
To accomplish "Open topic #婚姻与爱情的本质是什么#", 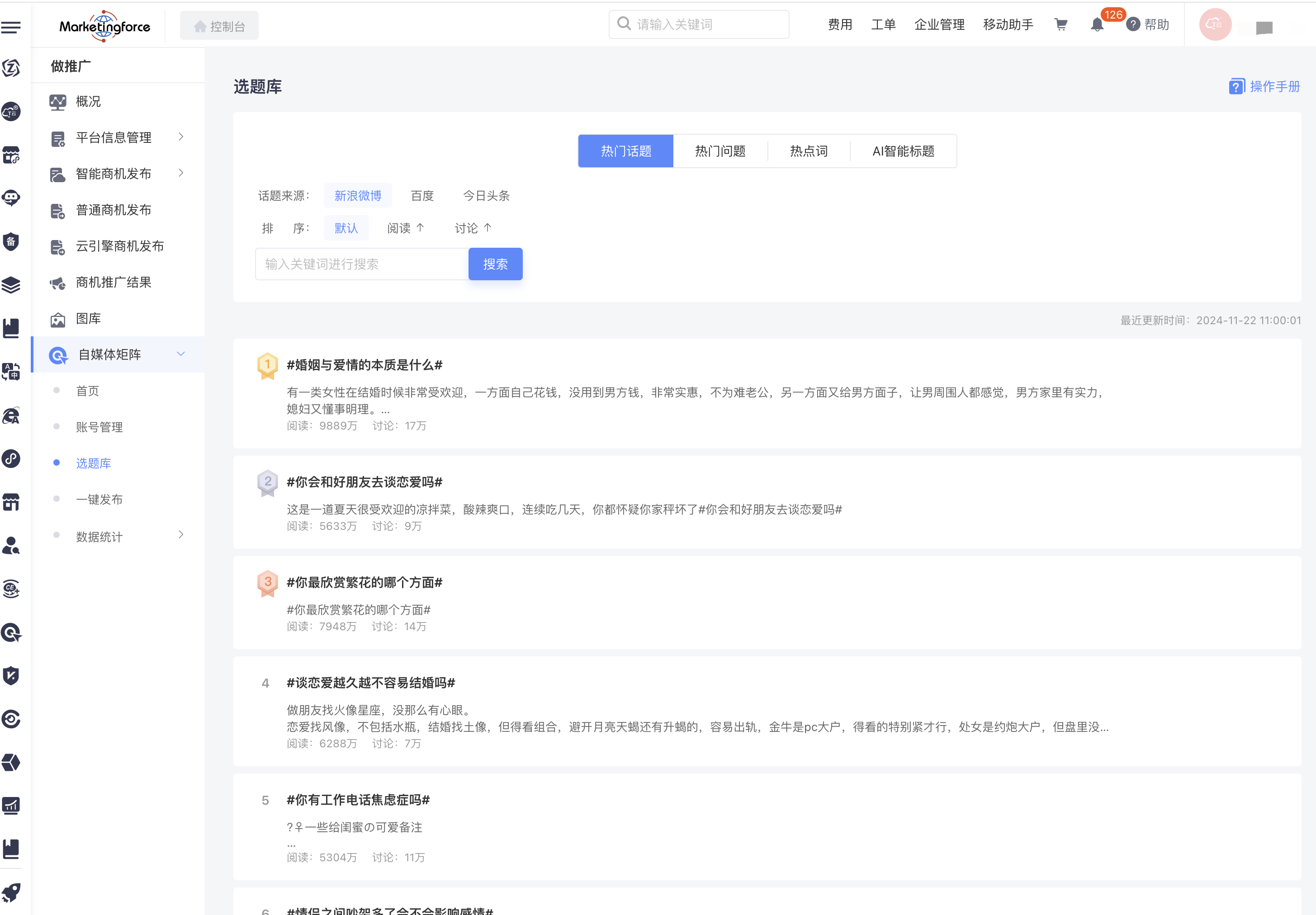I will (x=364, y=365).
